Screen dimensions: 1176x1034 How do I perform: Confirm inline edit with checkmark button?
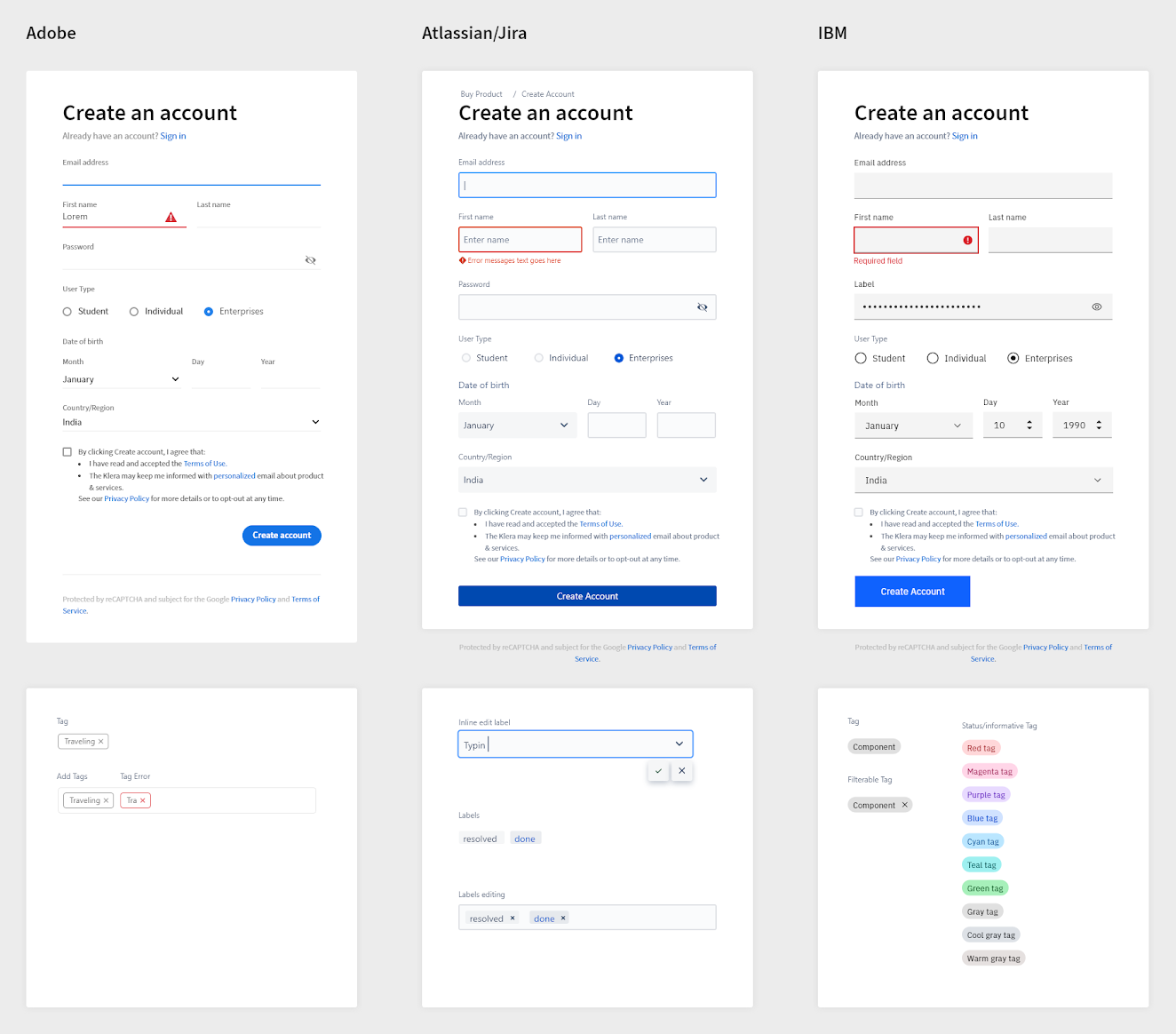click(658, 771)
